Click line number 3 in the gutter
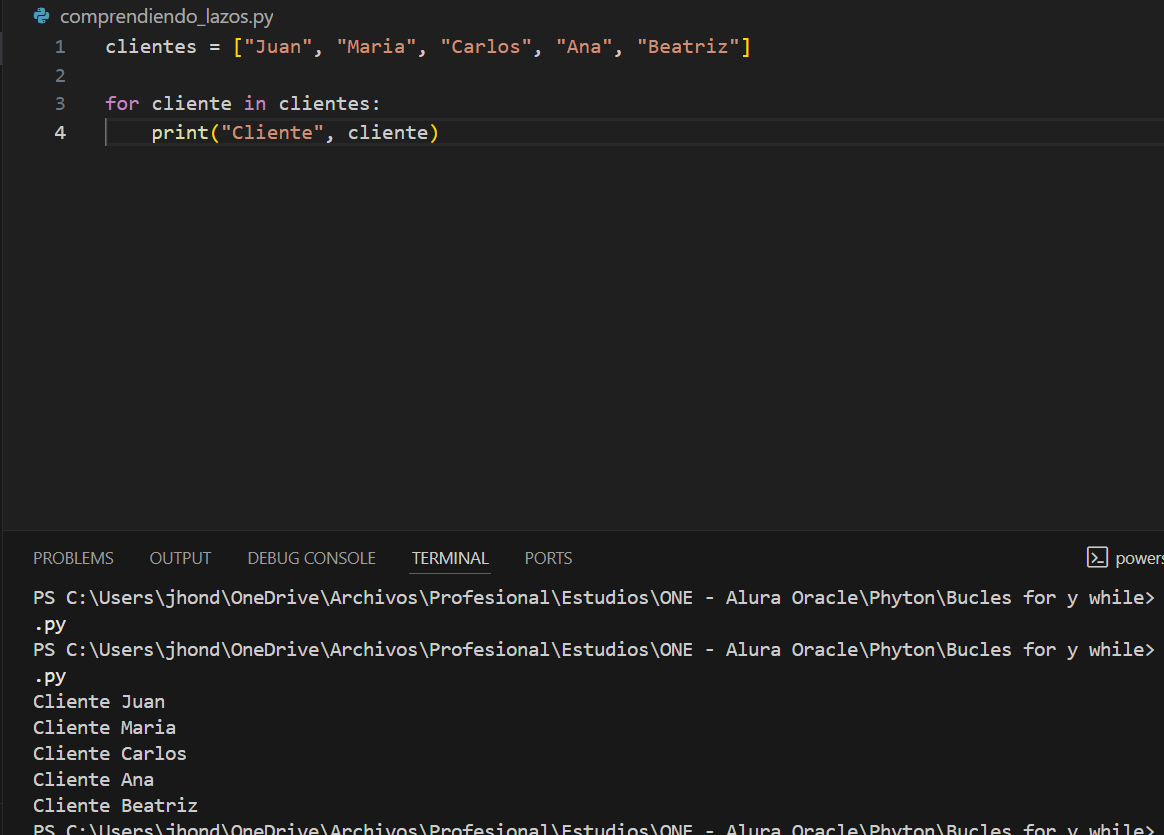This screenshot has width=1164, height=835. [x=60, y=104]
